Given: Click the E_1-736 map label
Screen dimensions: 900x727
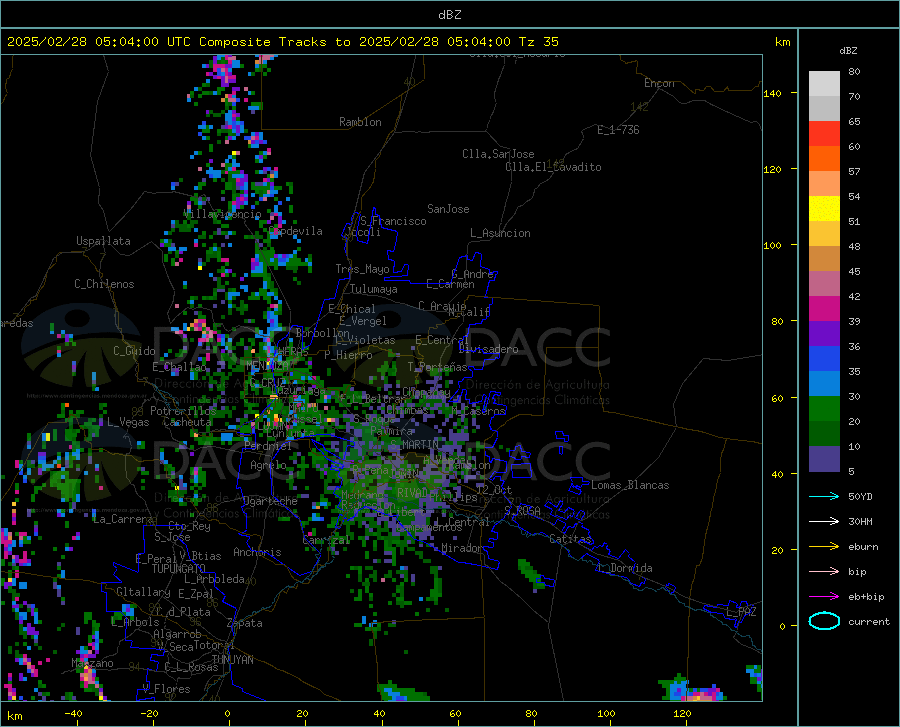Looking at the screenshot, I should pyautogui.click(x=618, y=130).
